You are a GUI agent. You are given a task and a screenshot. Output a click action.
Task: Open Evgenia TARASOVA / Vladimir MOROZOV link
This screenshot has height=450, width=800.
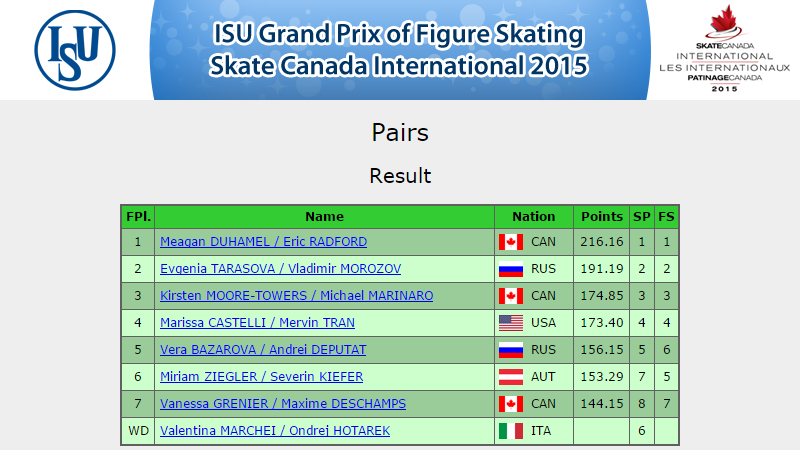(x=281, y=269)
